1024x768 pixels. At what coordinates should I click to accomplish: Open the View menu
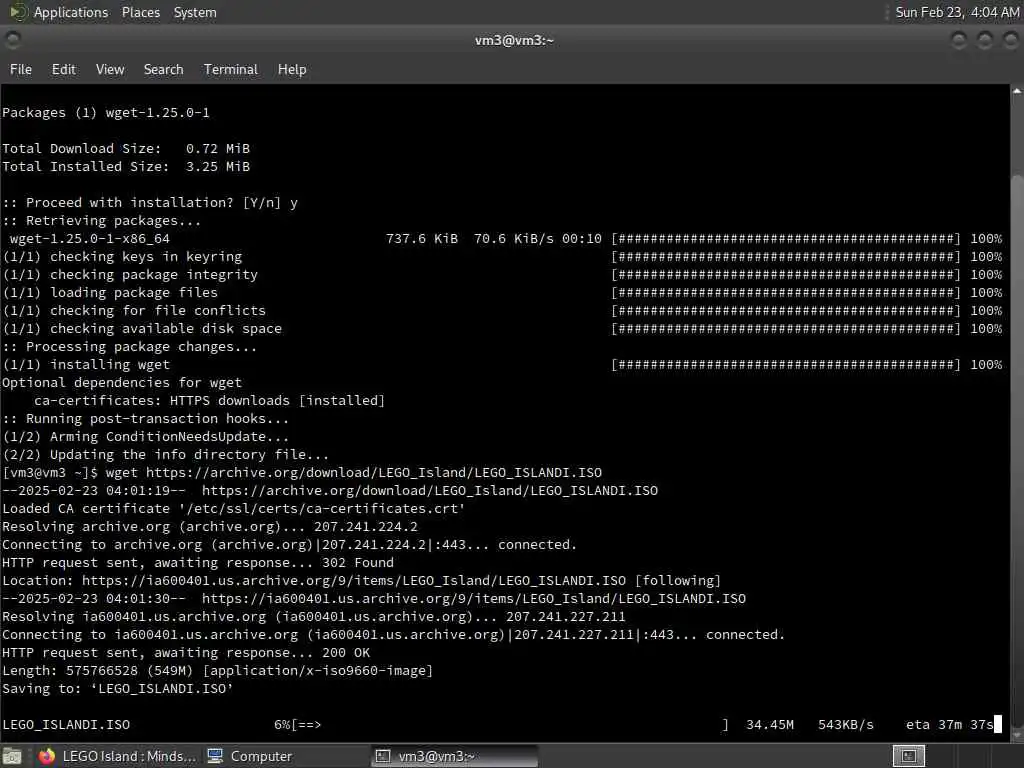coord(110,69)
